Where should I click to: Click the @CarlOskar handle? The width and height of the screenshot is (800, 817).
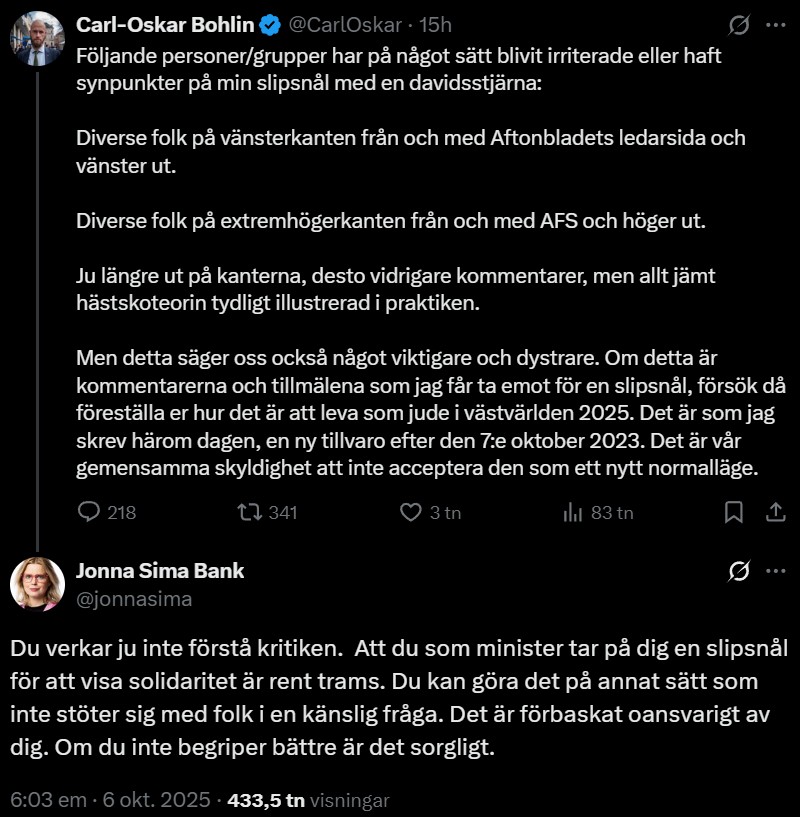click(x=346, y=22)
